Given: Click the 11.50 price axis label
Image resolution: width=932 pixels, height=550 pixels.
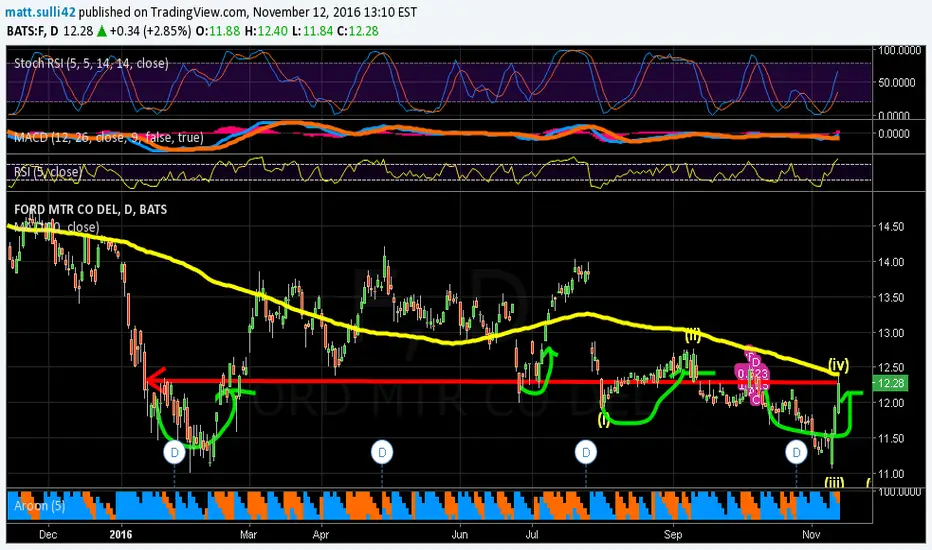Looking at the screenshot, I should tap(891, 438).
